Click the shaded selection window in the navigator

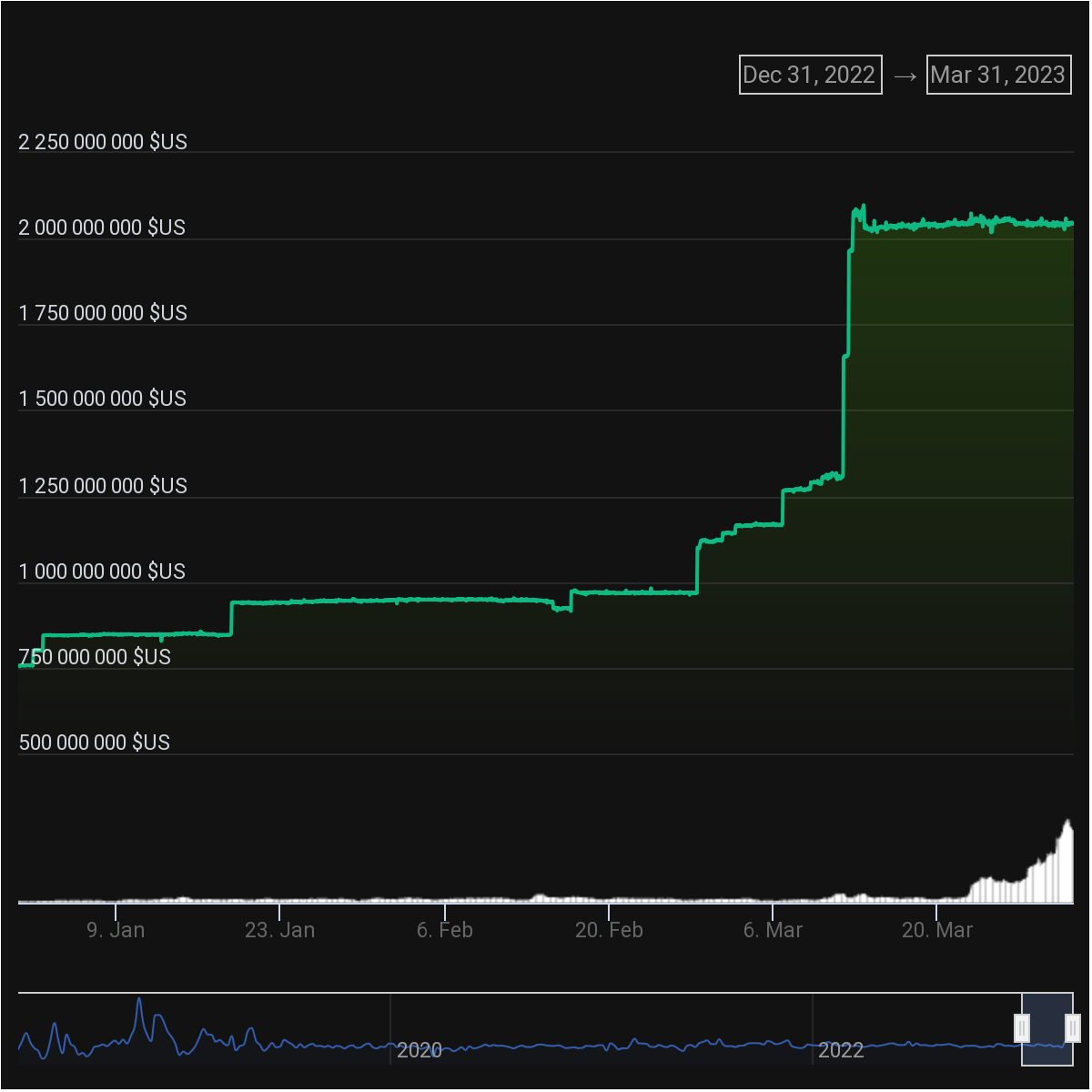1047,1028
